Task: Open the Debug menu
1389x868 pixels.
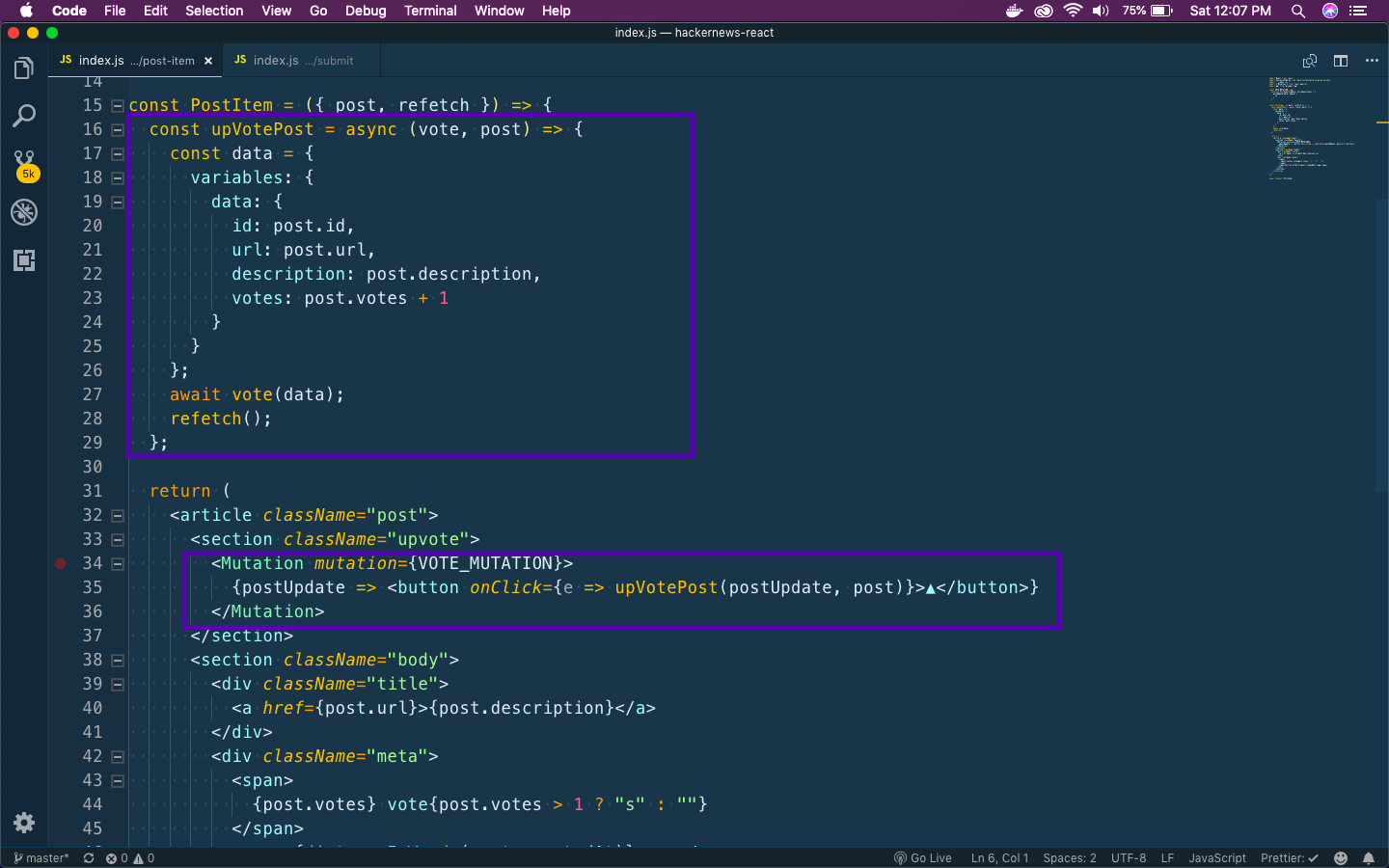Action: pyautogui.click(x=366, y=11)
